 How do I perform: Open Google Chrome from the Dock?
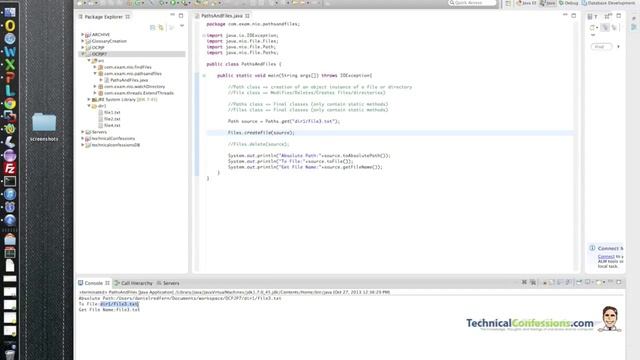[x=10, y=103]
